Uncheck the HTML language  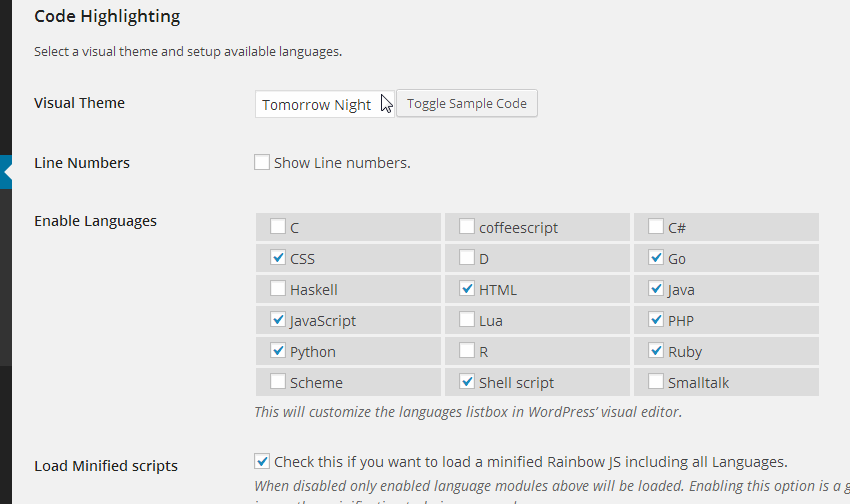click(467, 289)
